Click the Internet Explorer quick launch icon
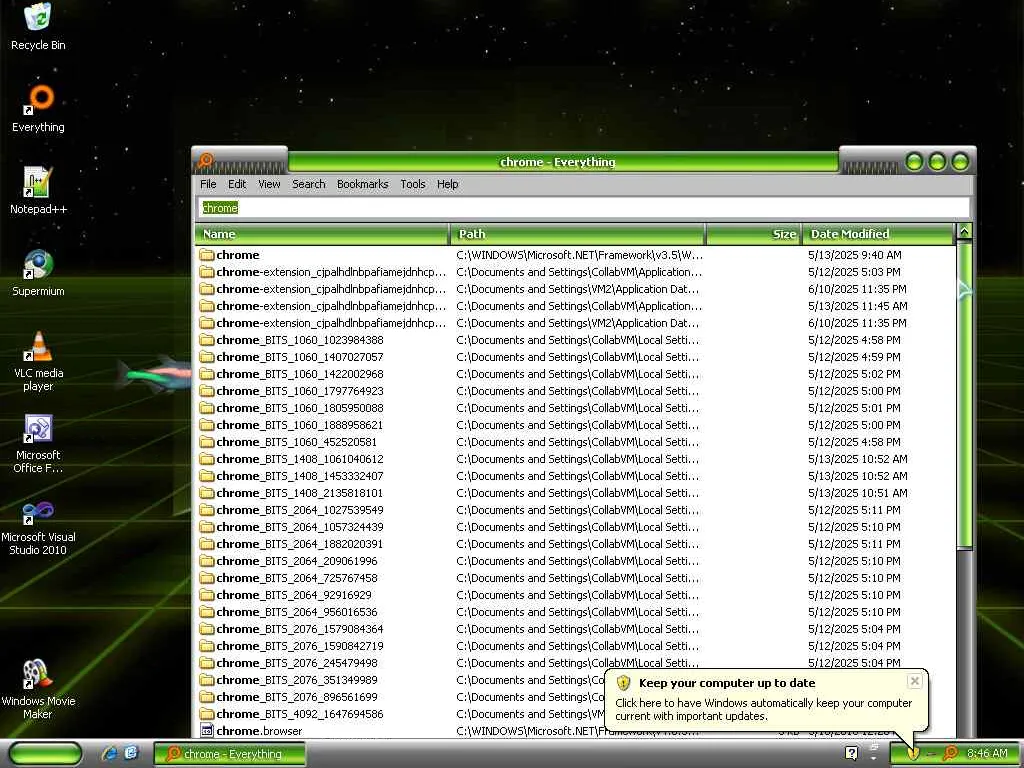 109,753
